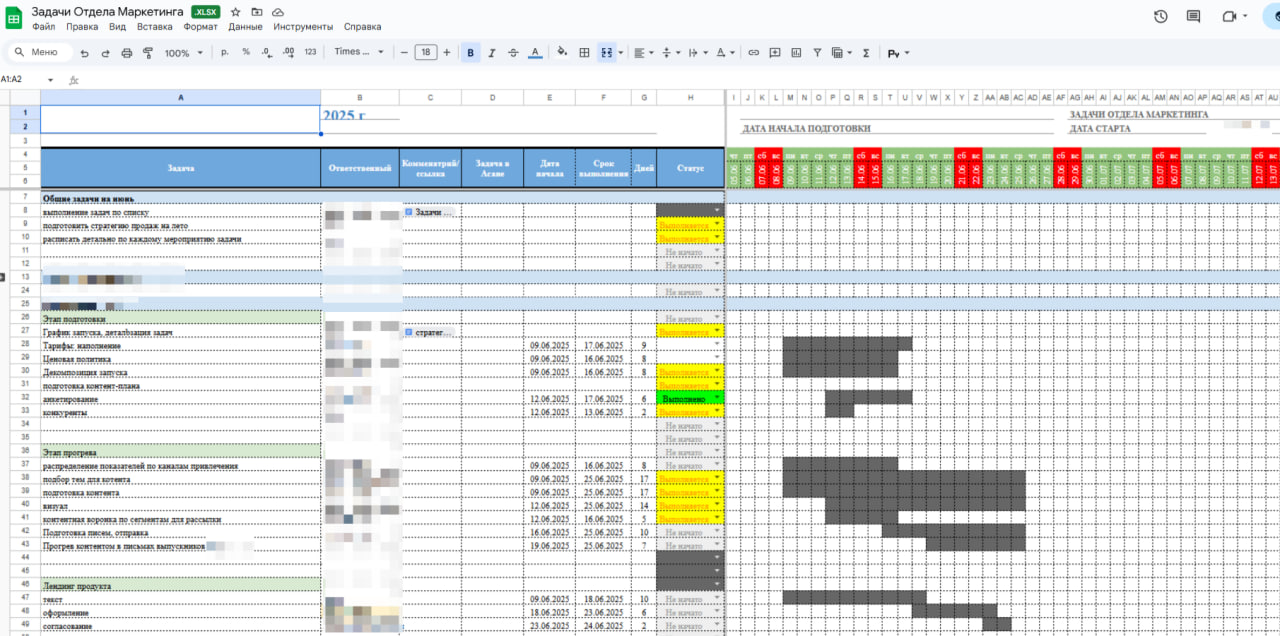Screen dimensions: 1280x636
Task: Increase font size with plus button
Action: 446,52
